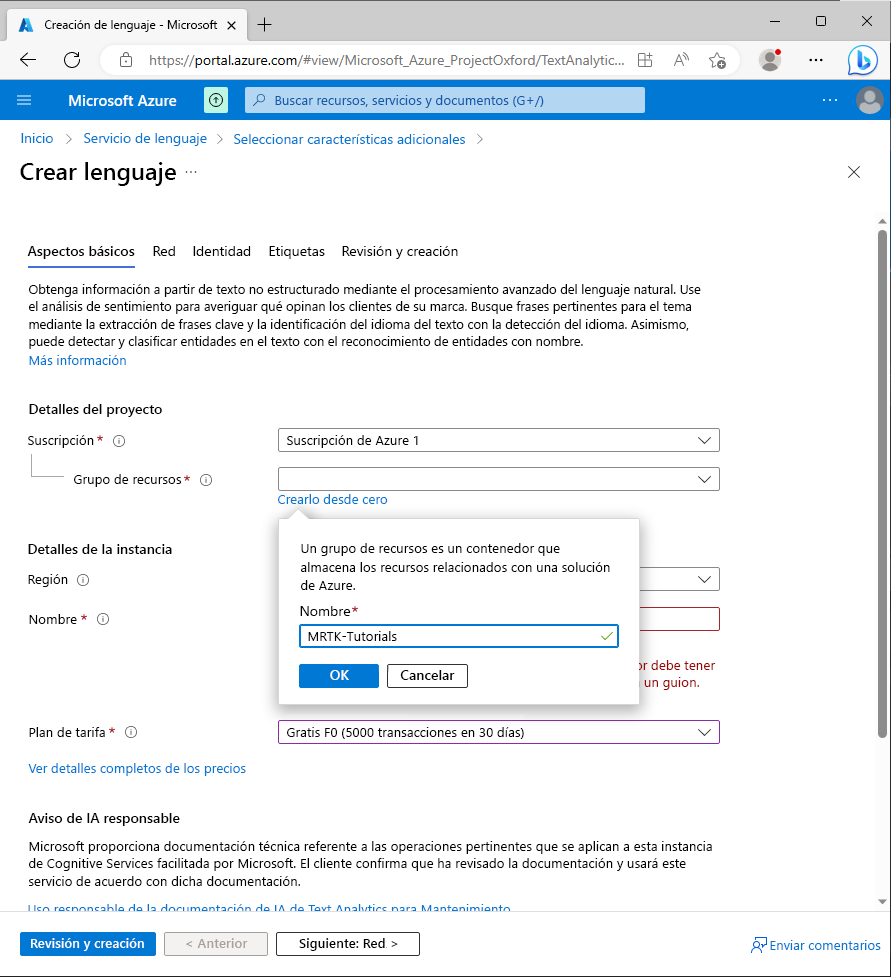
Task: Show info icon for Región
Action: click(83, 580)
